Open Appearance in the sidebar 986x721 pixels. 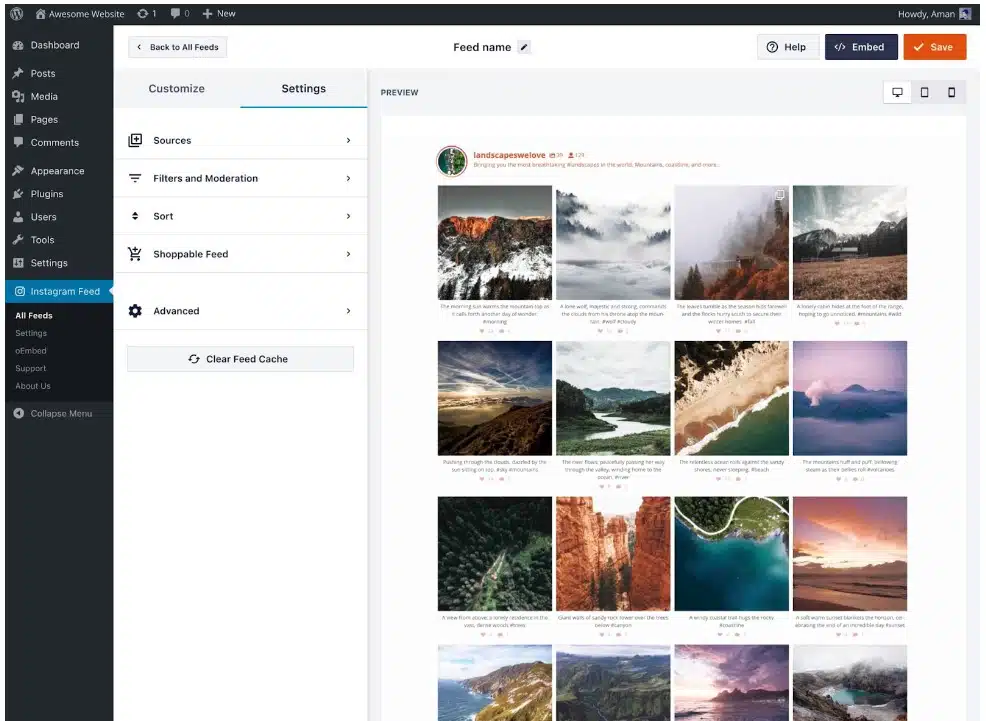57,171
